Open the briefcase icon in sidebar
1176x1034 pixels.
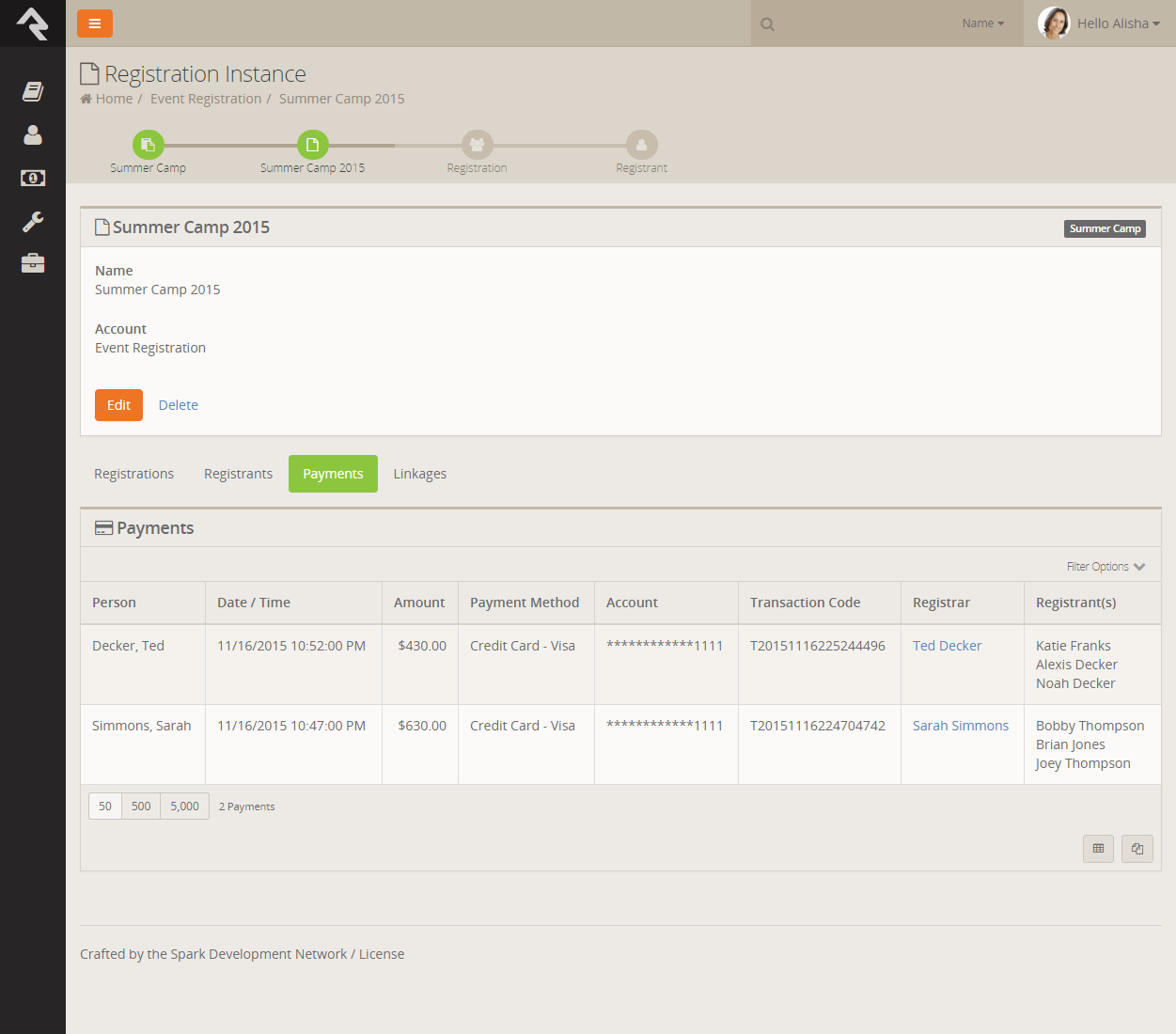tap(33, 263)
